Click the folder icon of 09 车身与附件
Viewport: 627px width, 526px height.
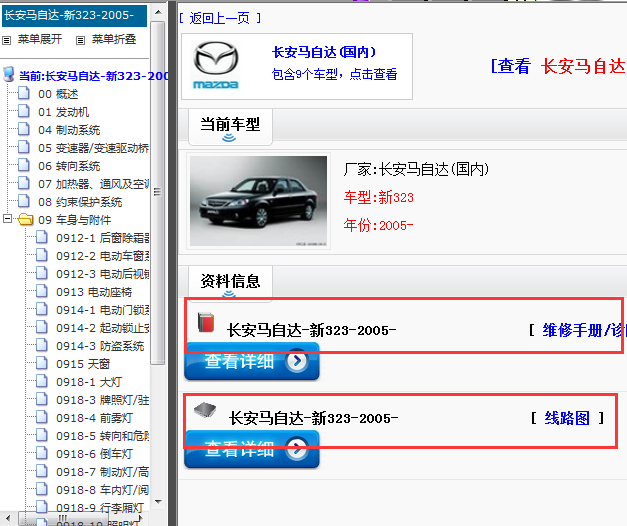click(25, 219)
